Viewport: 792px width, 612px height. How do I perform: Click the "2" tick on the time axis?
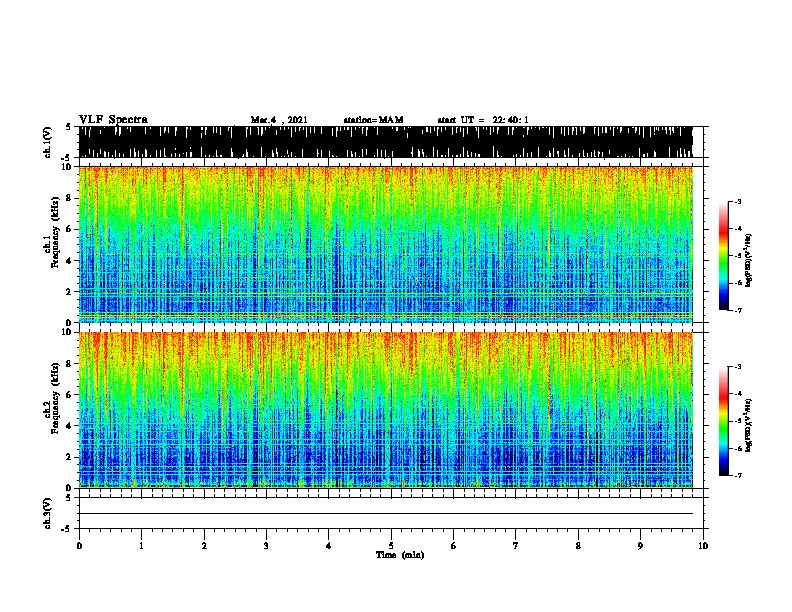(204, 545)
